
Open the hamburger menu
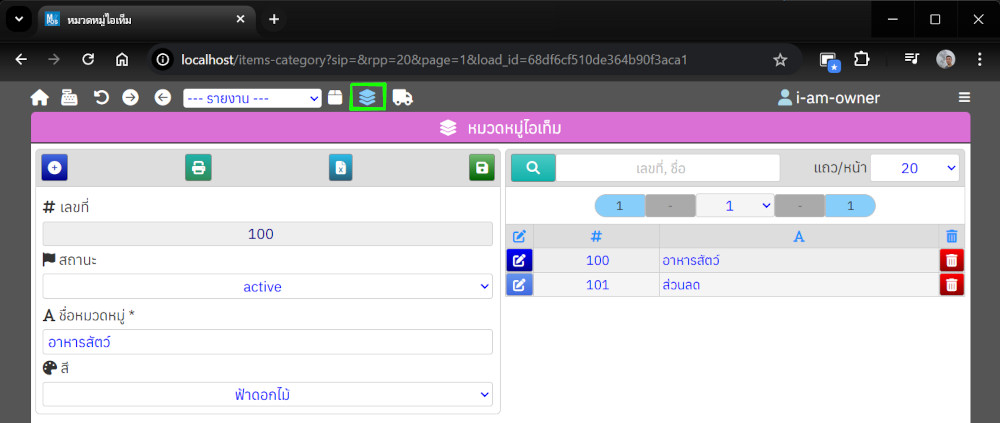coord(964,97)
